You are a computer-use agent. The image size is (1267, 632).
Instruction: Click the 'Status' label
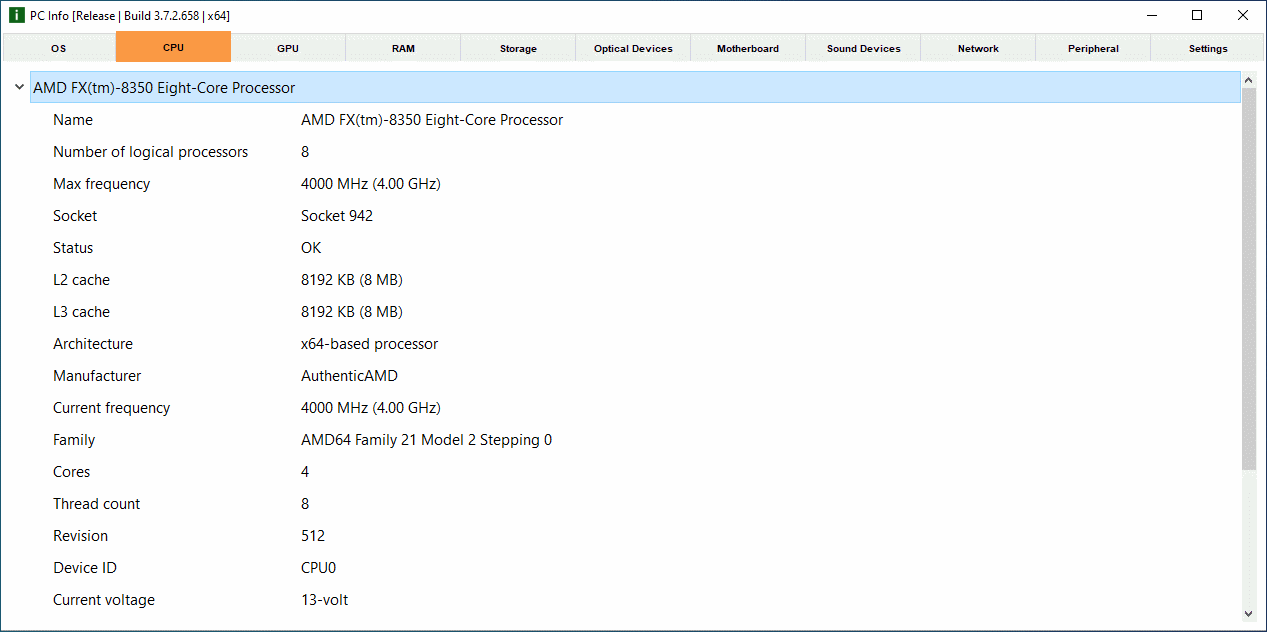73,248
